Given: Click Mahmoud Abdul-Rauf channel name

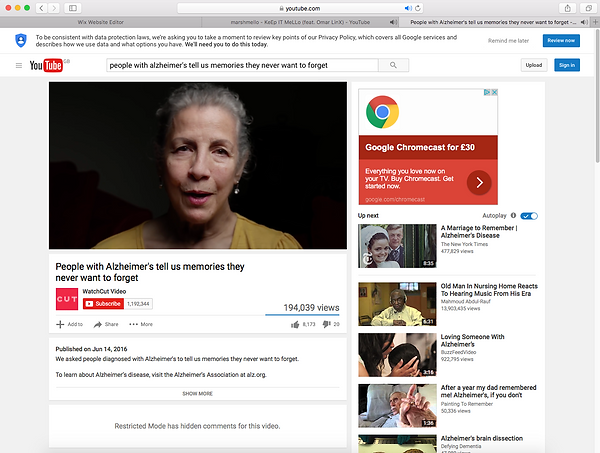Looking at the screenshot, I should coord(466,301).
